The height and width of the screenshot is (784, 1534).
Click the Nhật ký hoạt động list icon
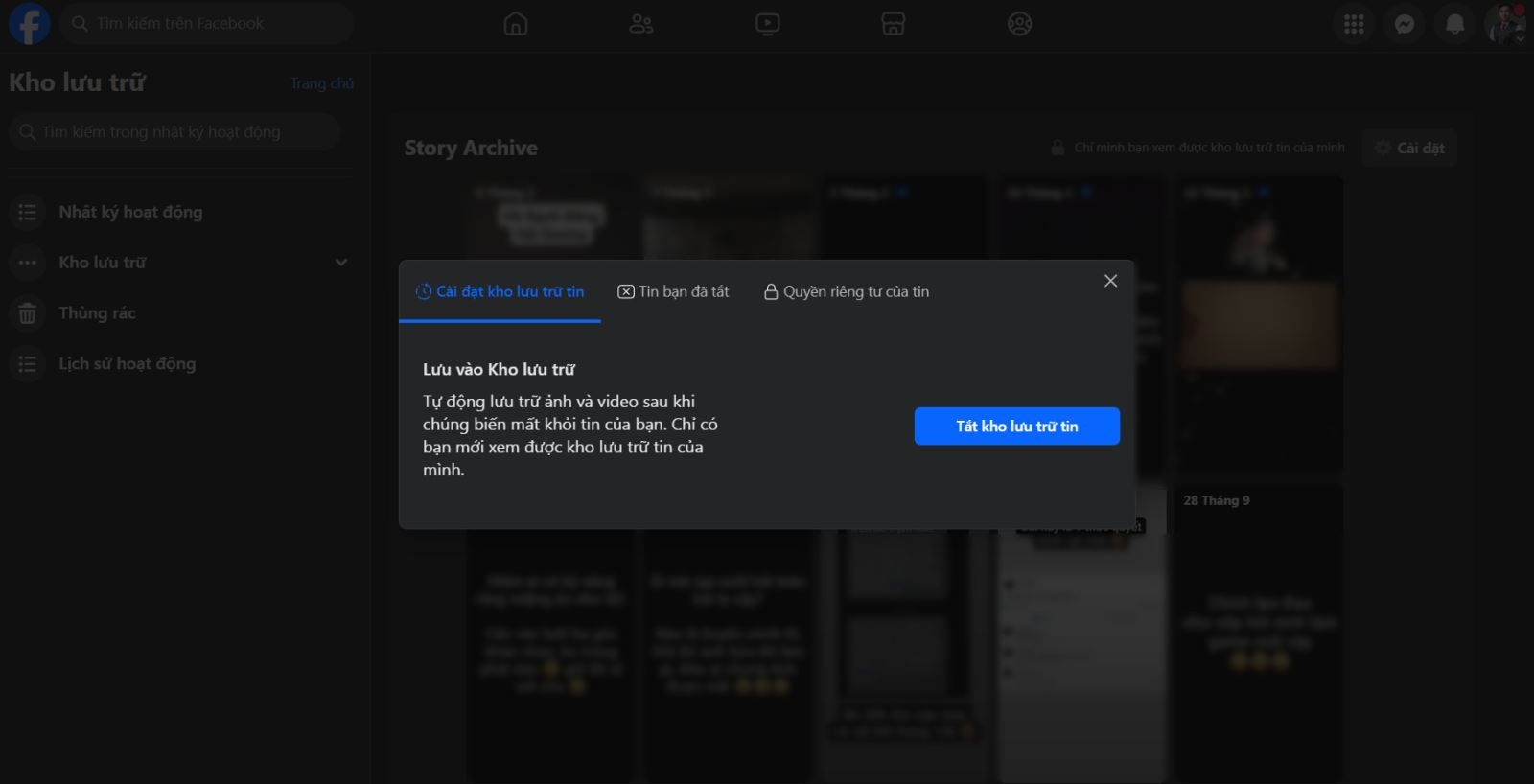click(28, 212)
